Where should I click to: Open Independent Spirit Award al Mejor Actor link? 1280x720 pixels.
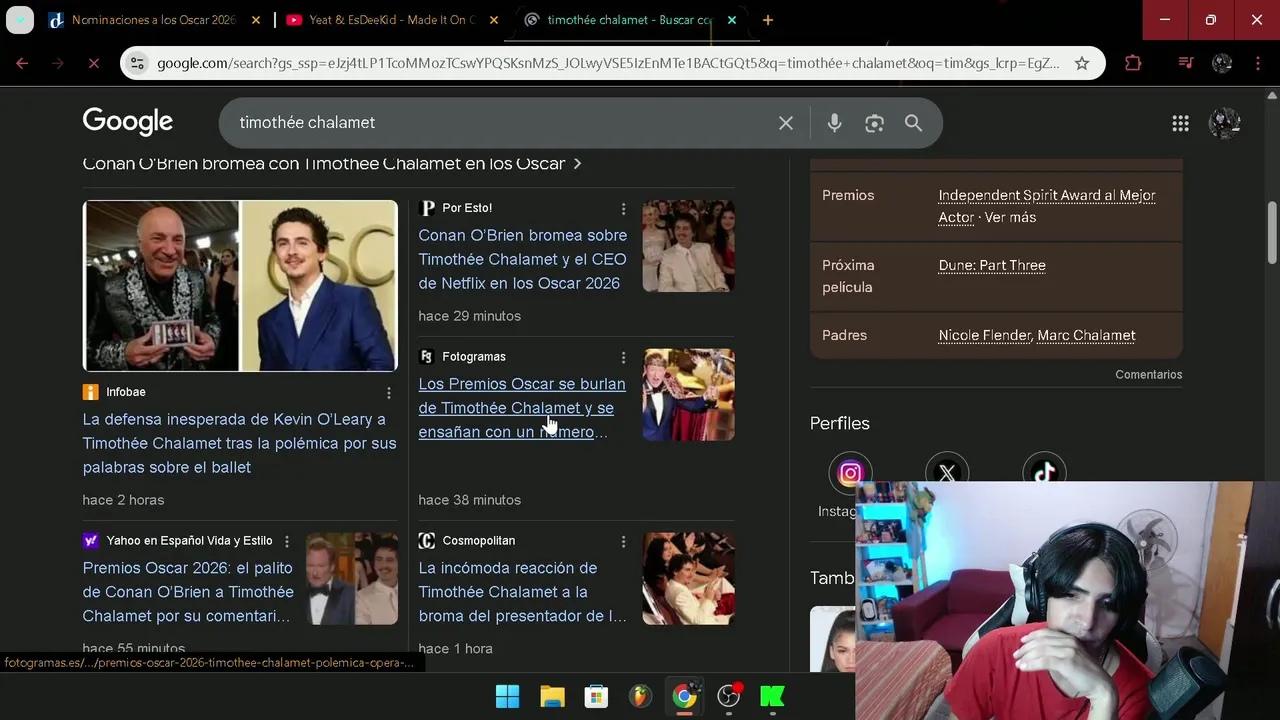tap(1046, 206)
